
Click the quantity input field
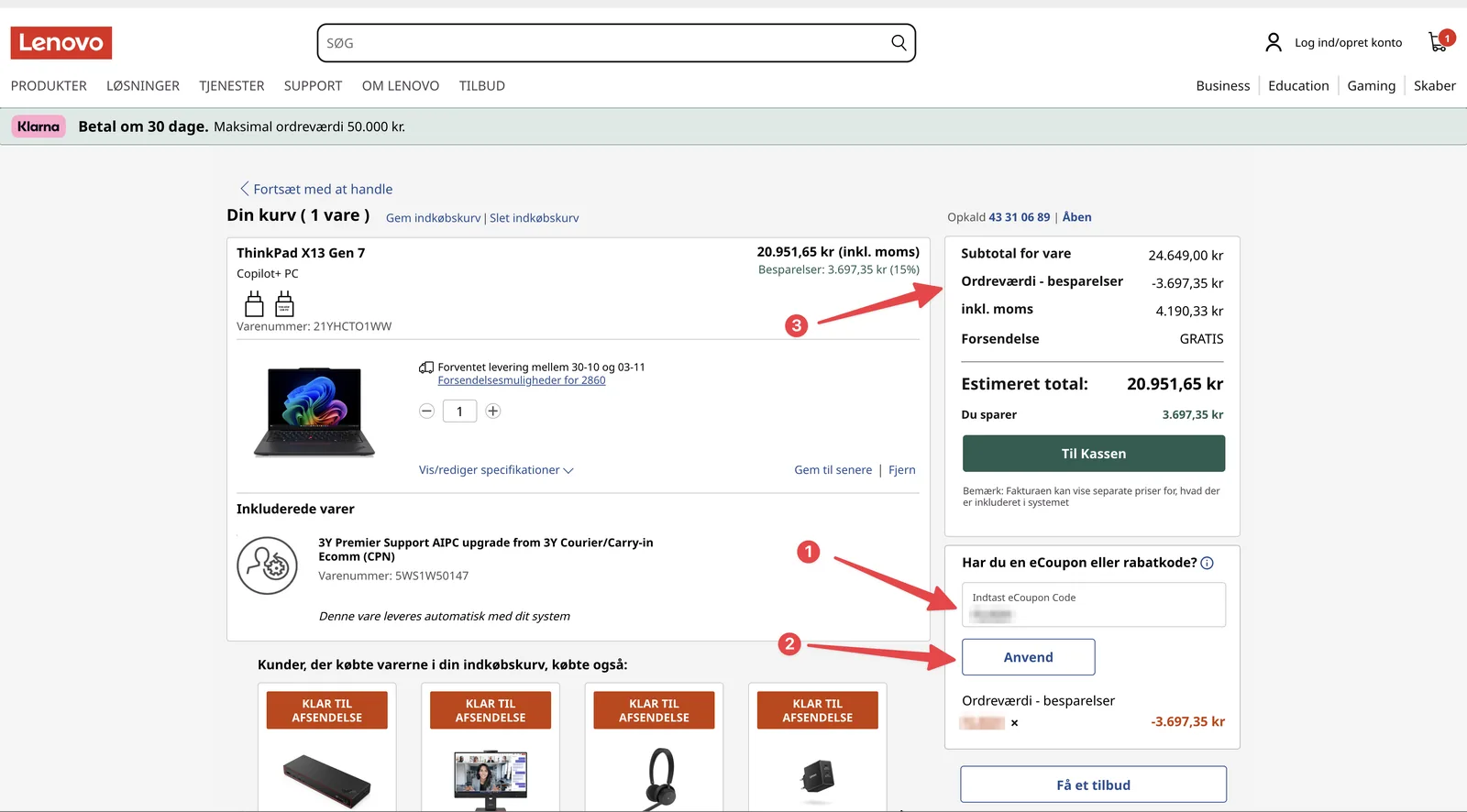pos(459,411)
